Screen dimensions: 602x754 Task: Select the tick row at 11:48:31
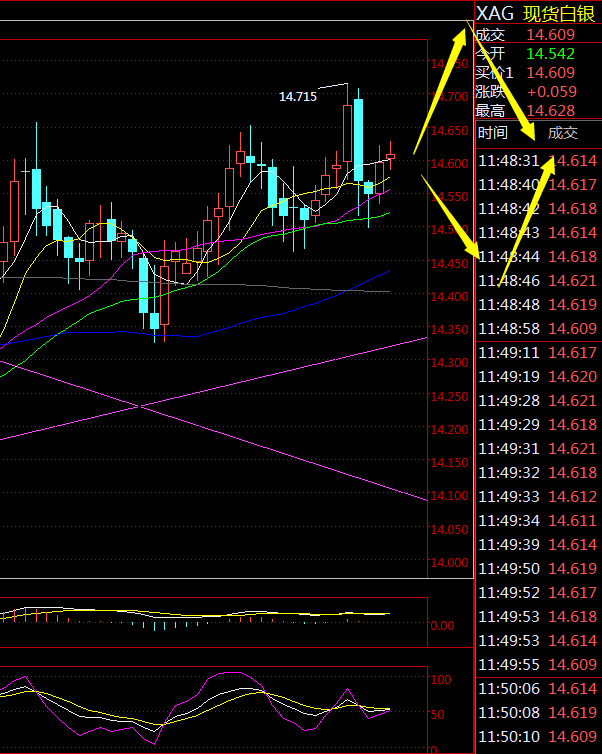pyautogui.click(x=538, y=161)
